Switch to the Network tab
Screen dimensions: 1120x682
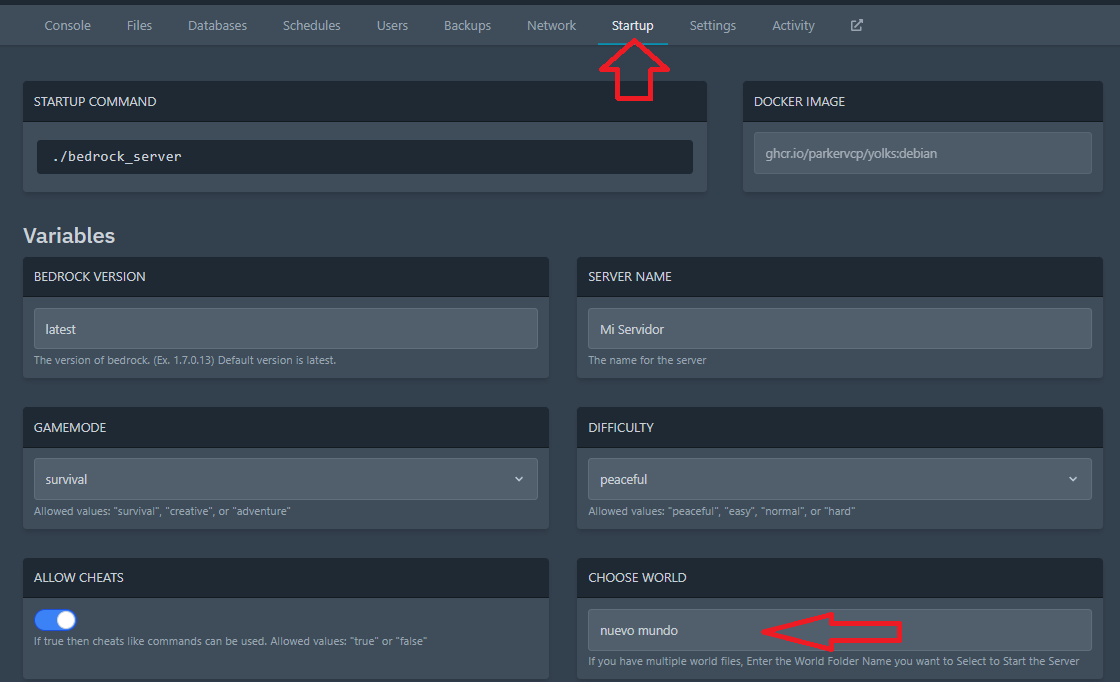[x=551, y=25]
